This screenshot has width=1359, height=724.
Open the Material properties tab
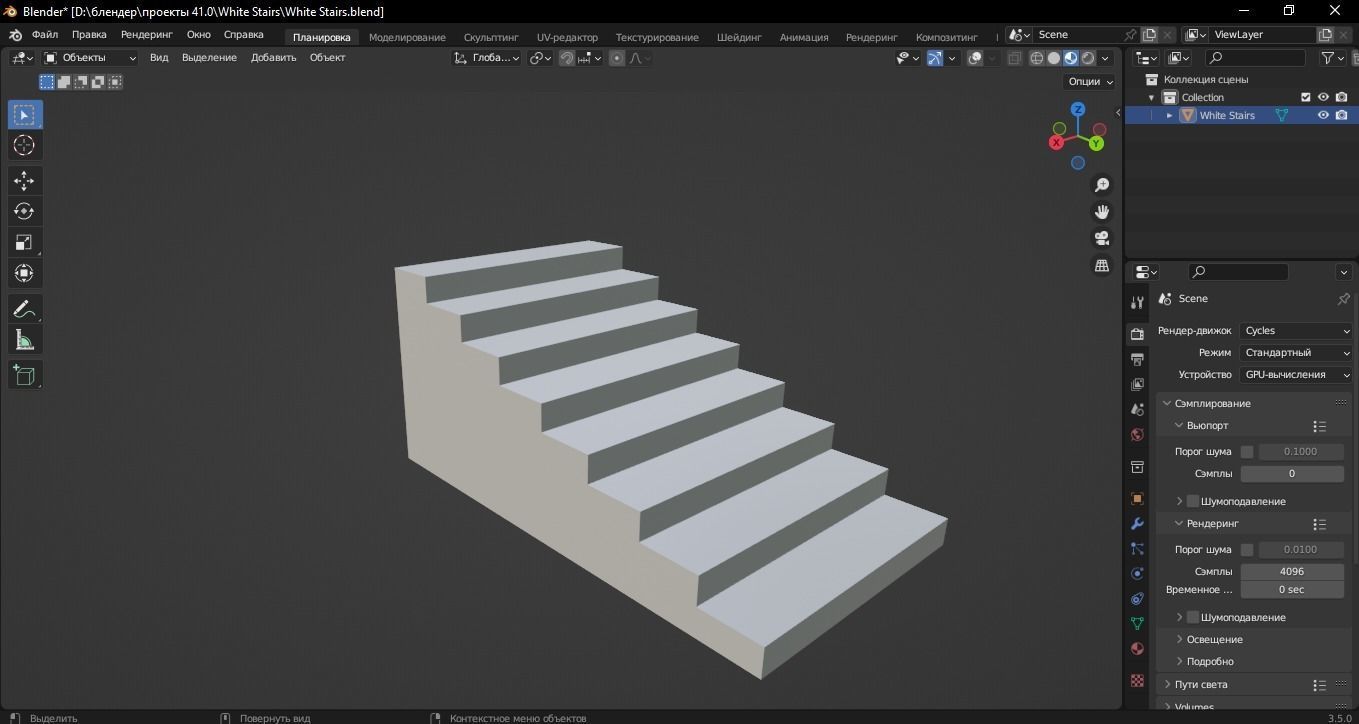click(1137, 649)
